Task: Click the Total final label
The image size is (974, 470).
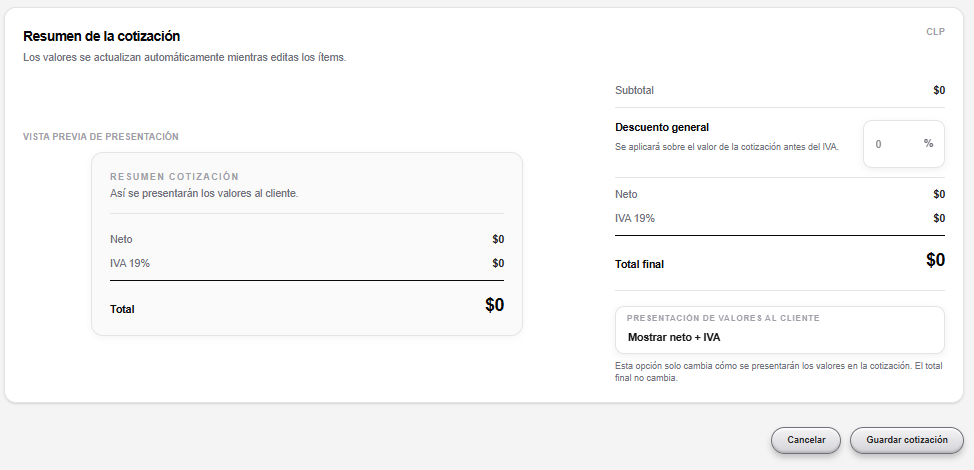Action: 639,264
